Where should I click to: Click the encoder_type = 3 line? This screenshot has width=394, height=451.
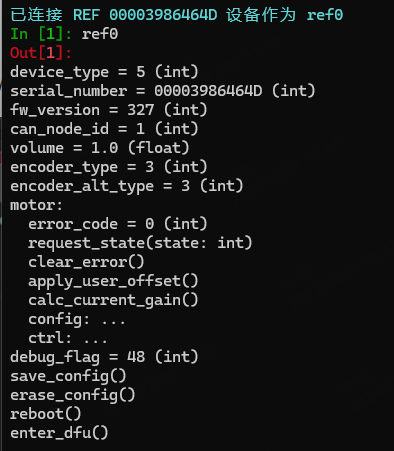tap(109, 167)
